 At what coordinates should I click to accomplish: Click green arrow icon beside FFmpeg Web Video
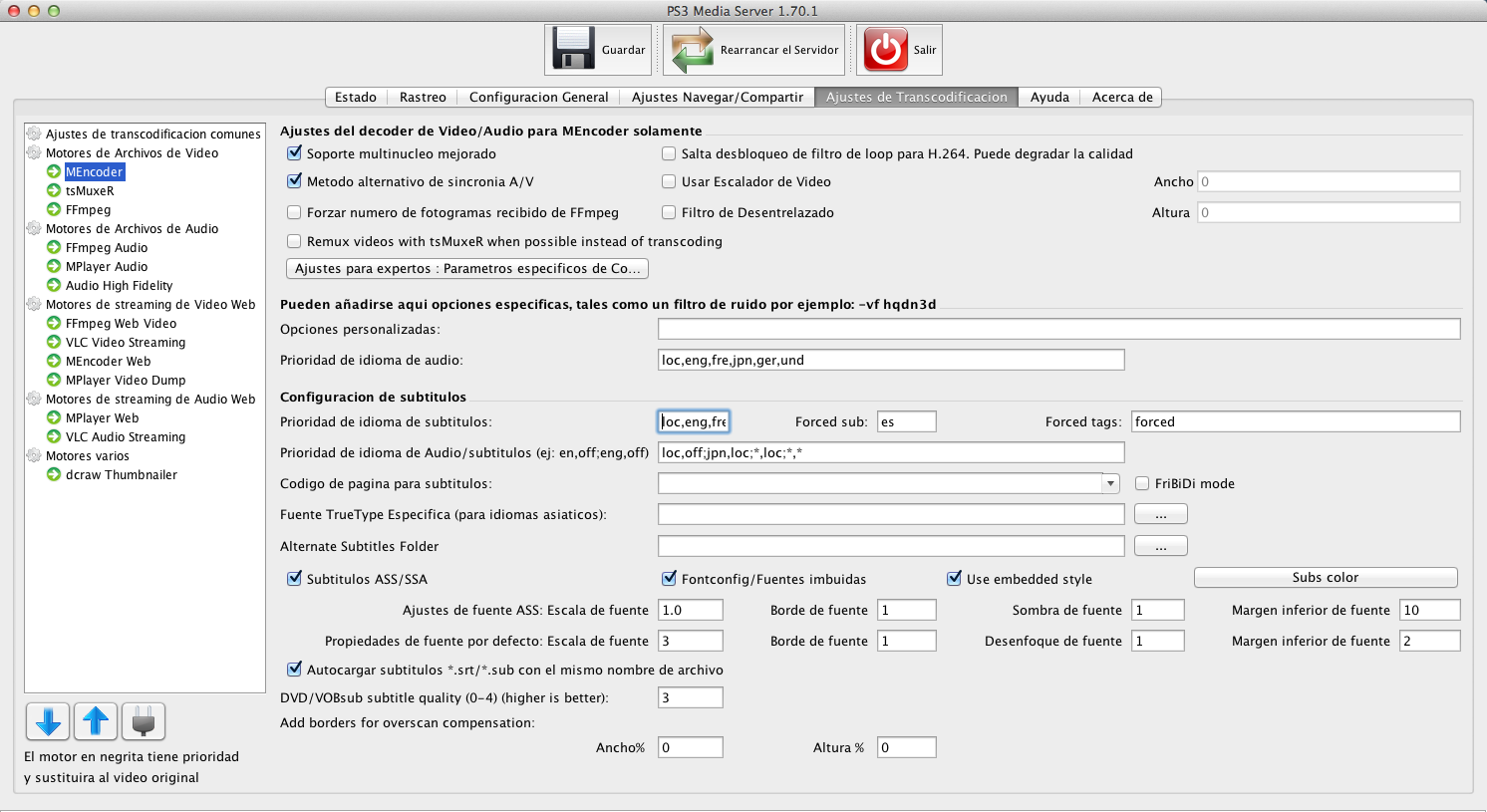(55, 323)
